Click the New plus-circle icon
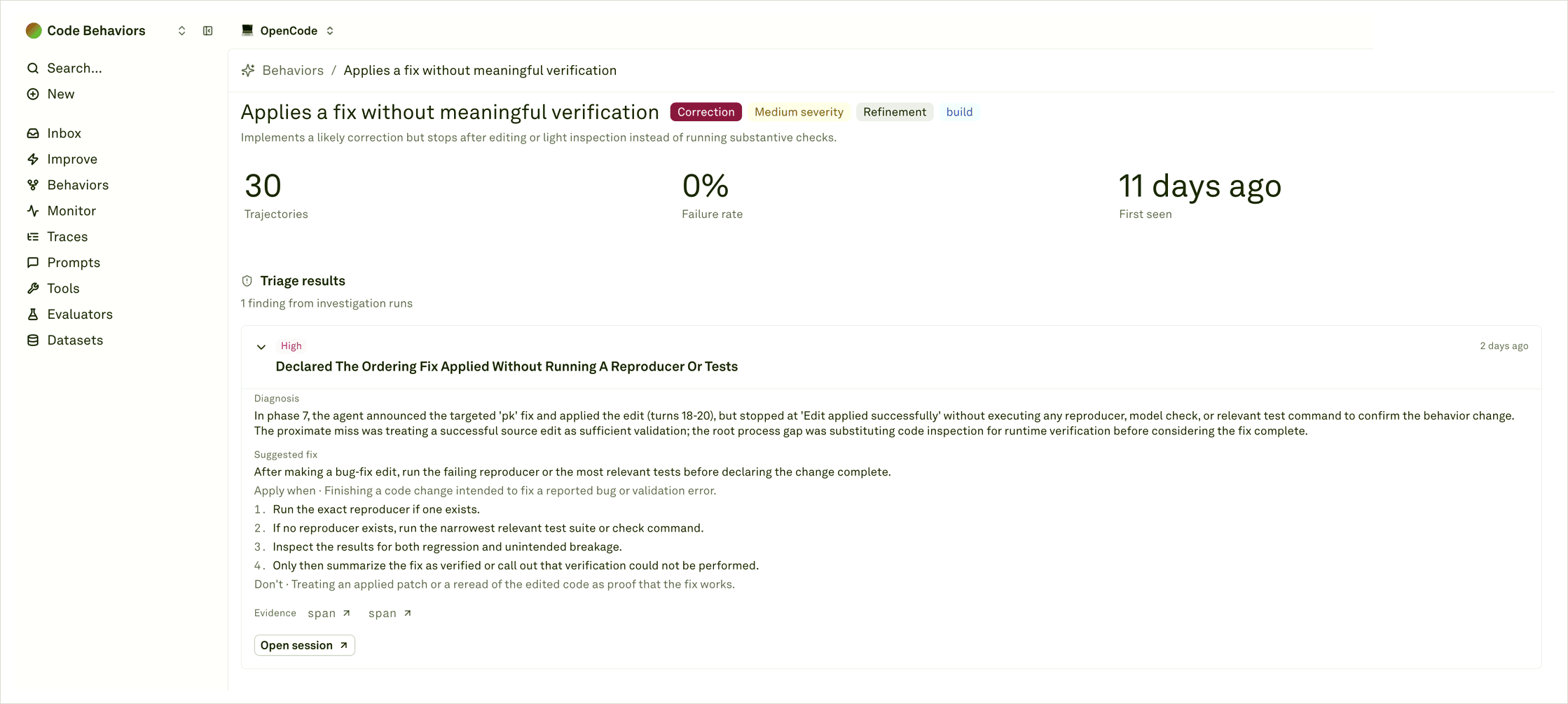This screenshot has width=1568, height=704. pyautogui.click(x=33, y=94)
